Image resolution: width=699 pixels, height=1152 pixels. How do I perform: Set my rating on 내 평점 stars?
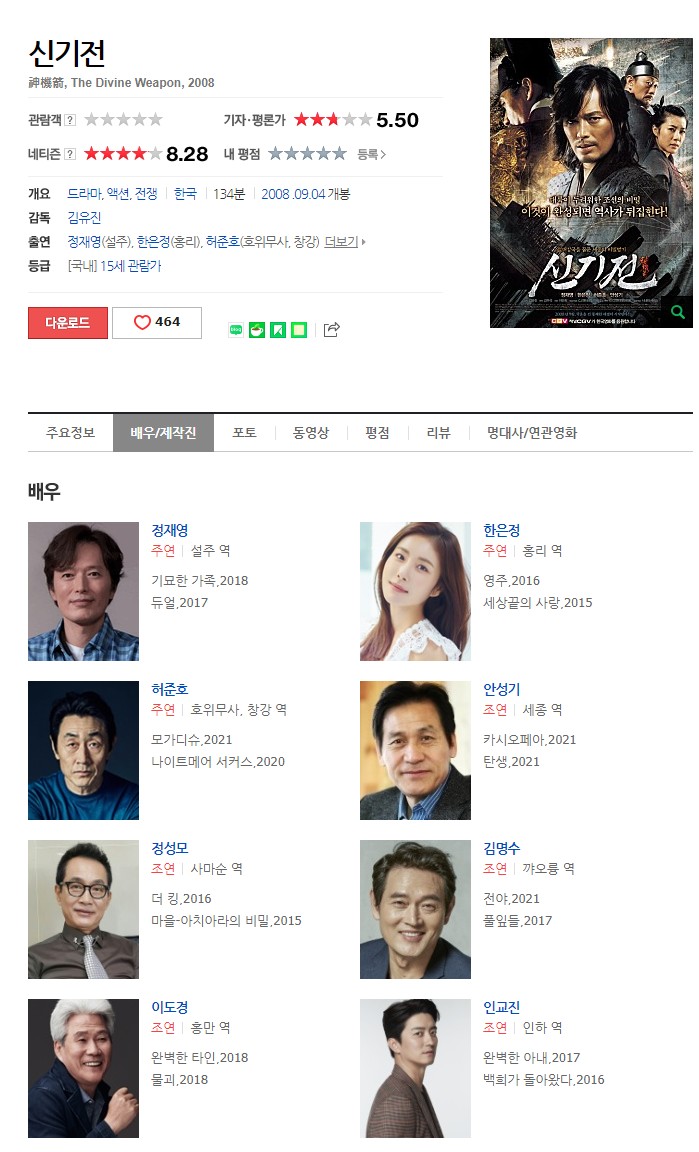pyautogui.click(x=307, y=154)
